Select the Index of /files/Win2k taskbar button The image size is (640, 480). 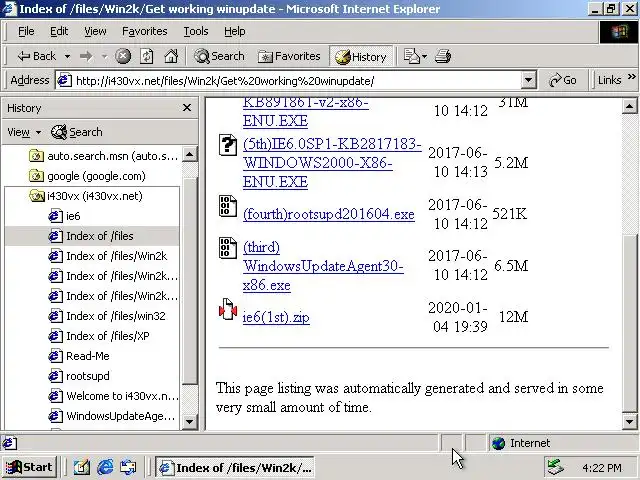click(x=235, y=467)
